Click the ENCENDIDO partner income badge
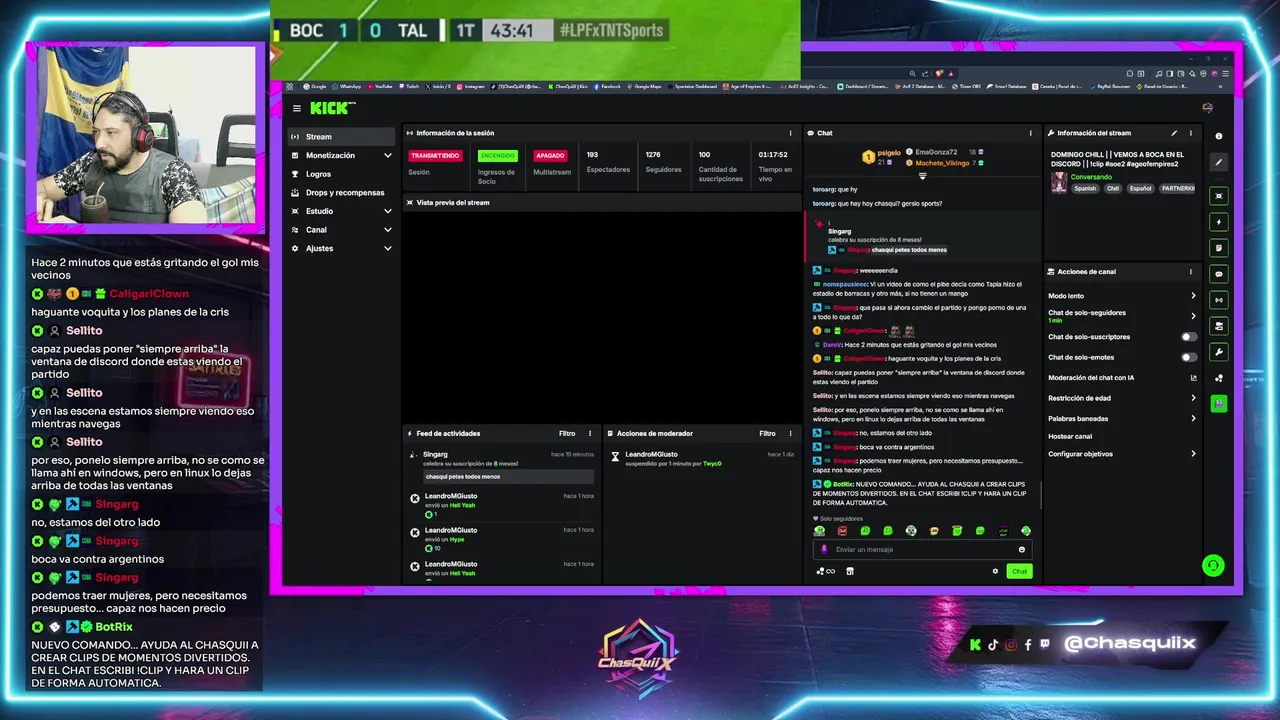The image size is (1280, 720). click(497, 156)
